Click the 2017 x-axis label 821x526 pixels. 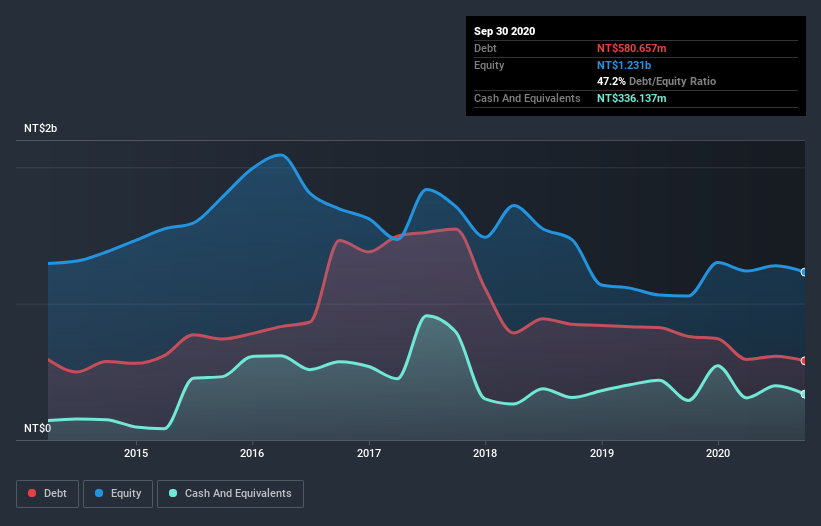pos(369,453)
